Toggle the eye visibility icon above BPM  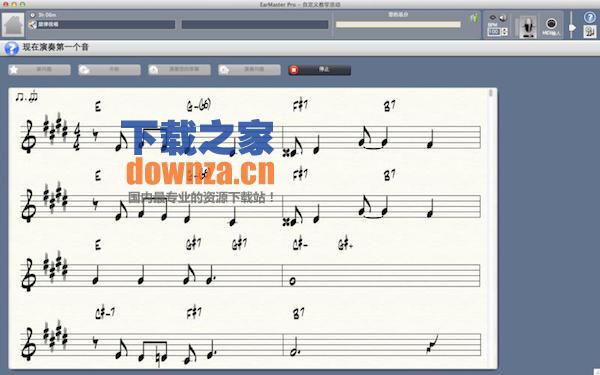(493, 18)
